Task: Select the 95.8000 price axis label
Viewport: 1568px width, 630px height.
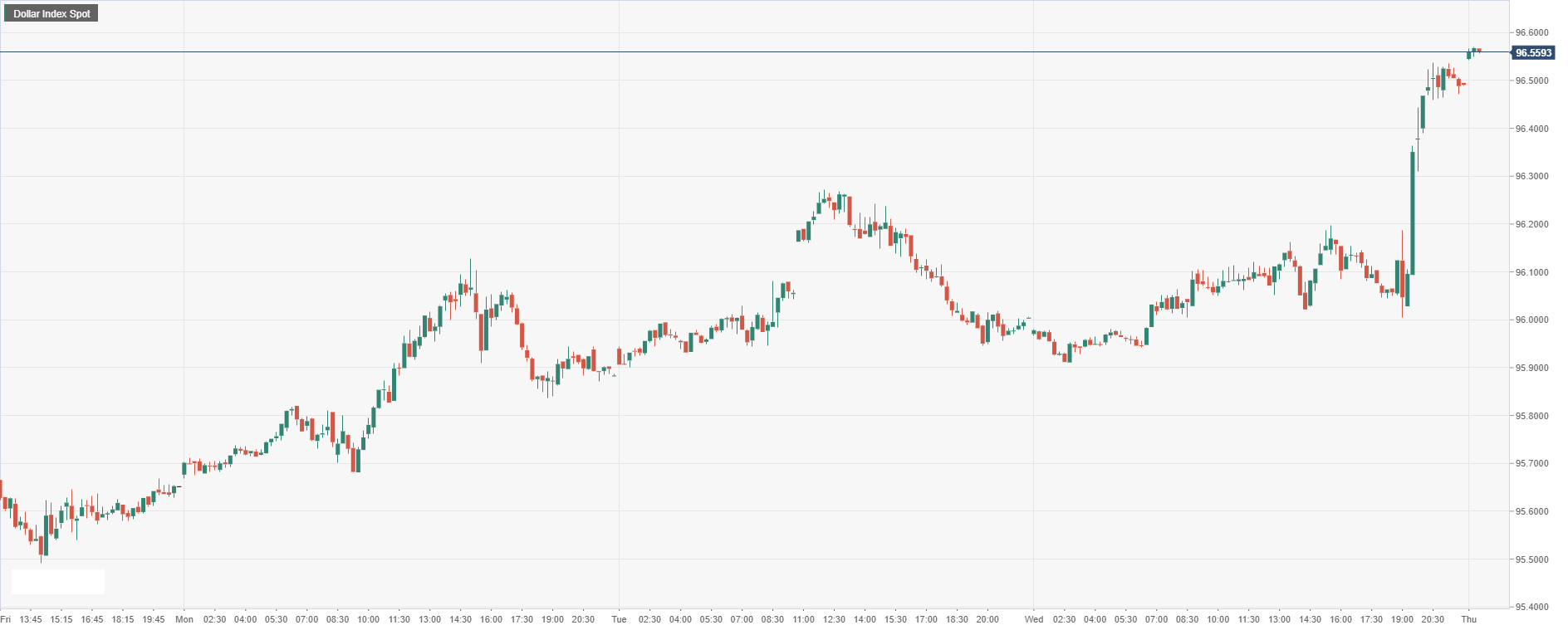Action: [x=1531, y=416]
